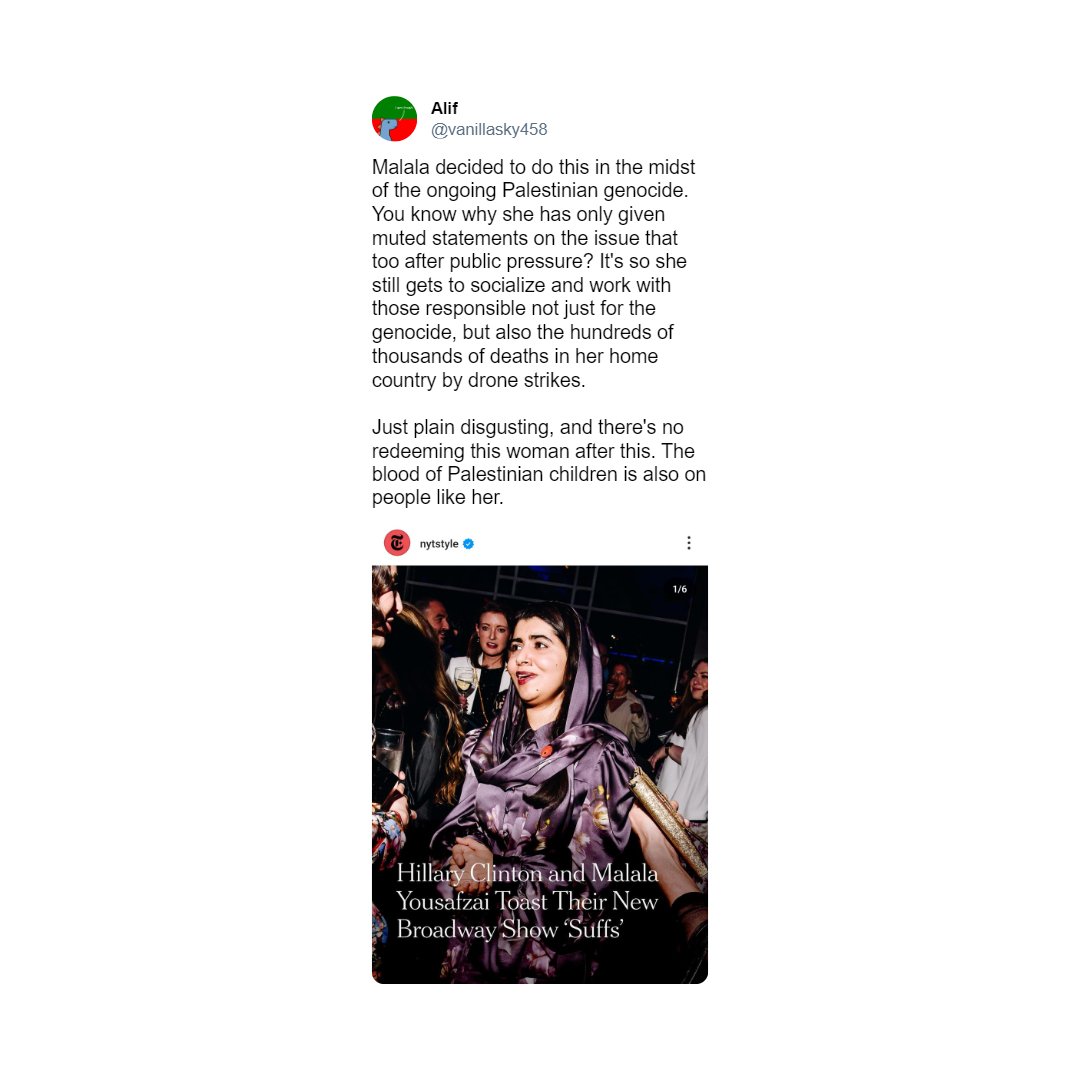
Task: Click the blue verified badge beside nytstyle
Action: coord(468,543)
